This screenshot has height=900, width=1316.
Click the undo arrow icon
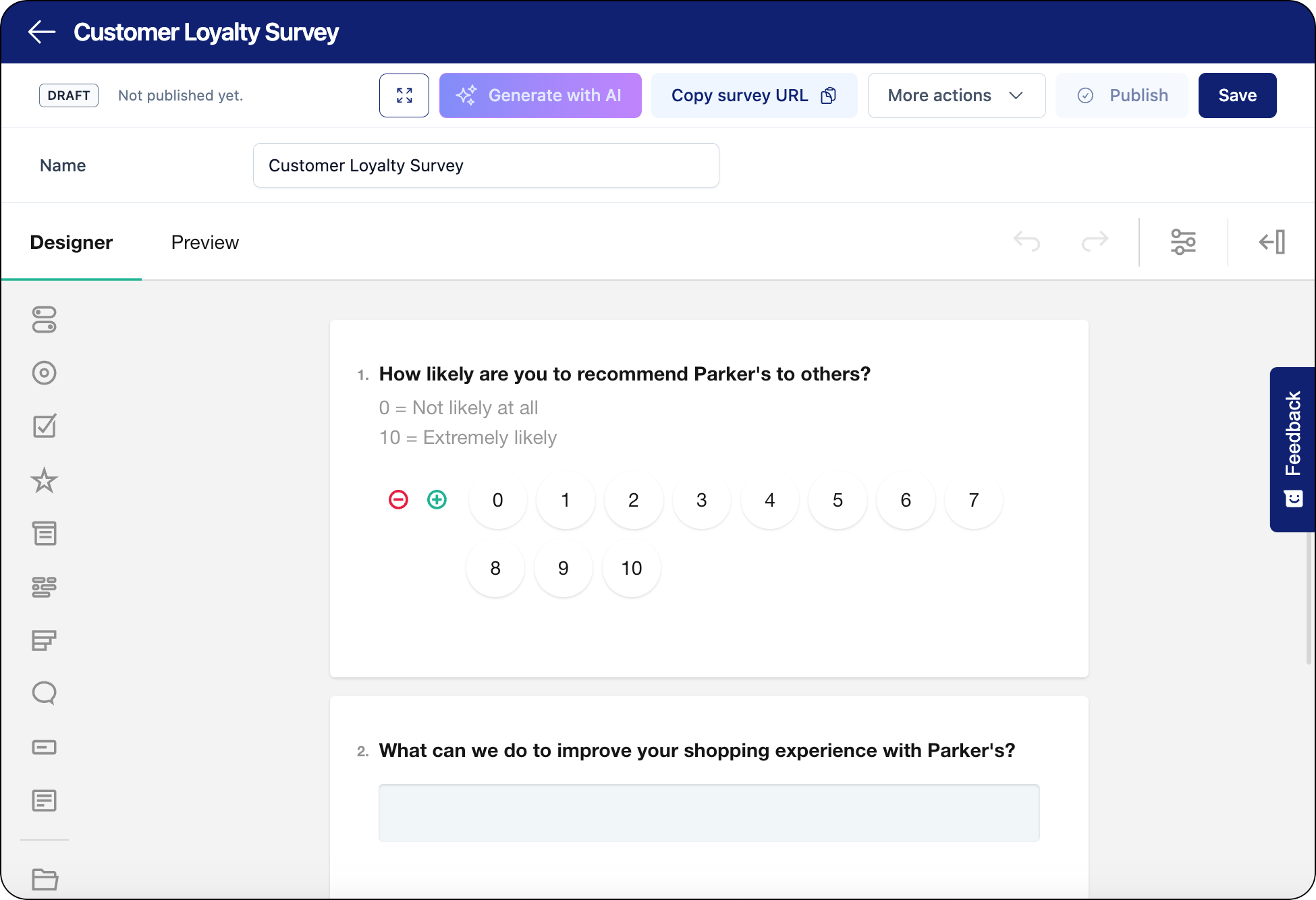pos(1026,242)
